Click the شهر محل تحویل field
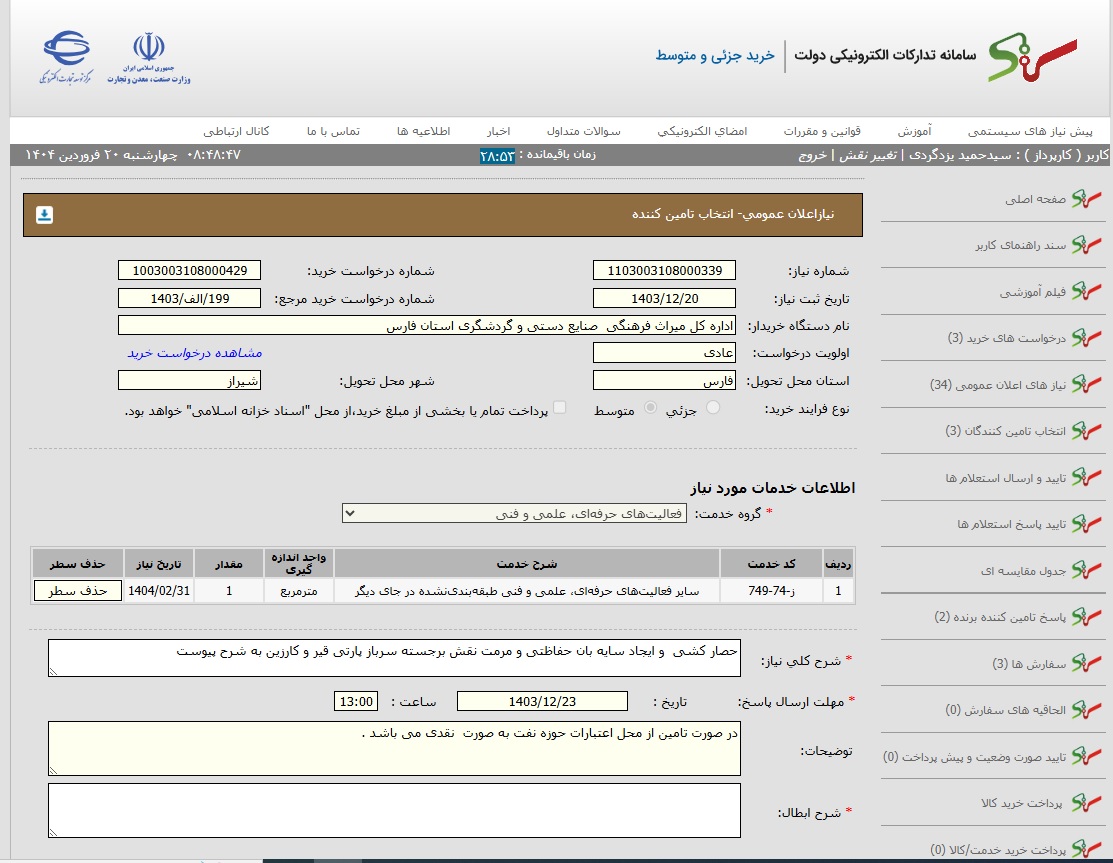The width and height of the screenshot is (1113, 863). (x=190, y=380)
